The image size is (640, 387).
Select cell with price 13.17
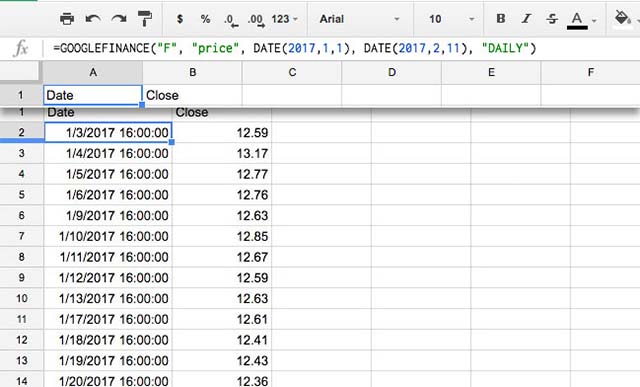pos(222,153)
